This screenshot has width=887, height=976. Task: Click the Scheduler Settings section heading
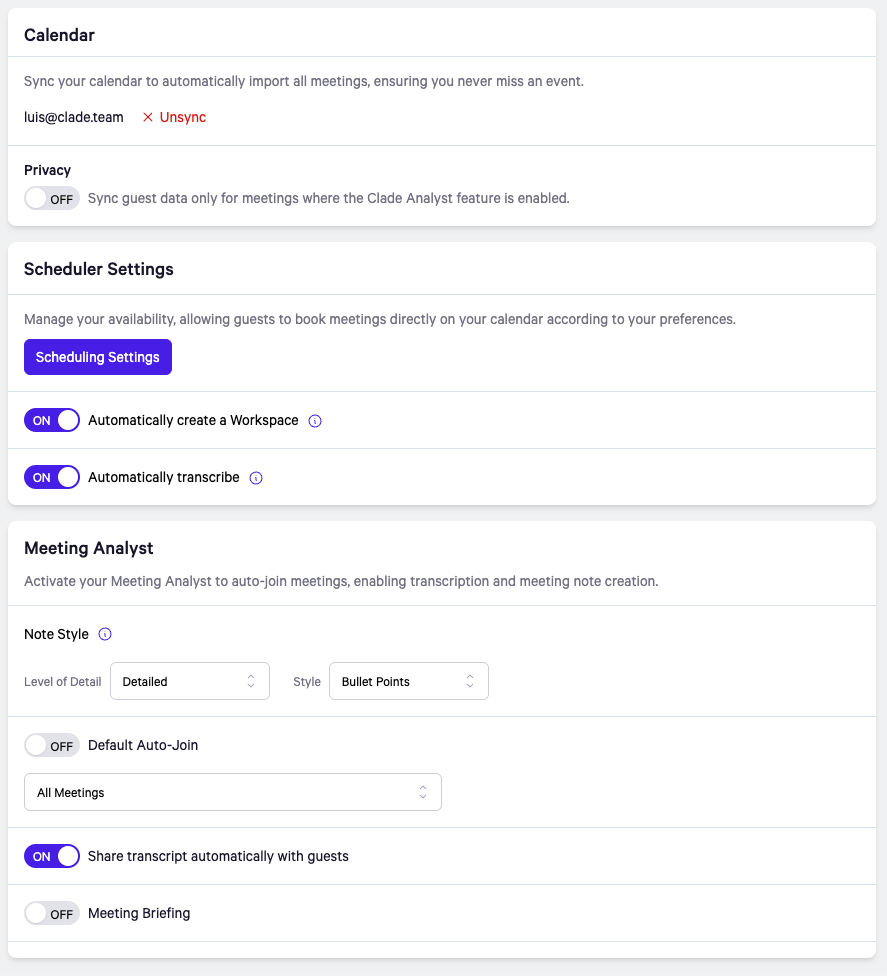coord(99,269)
